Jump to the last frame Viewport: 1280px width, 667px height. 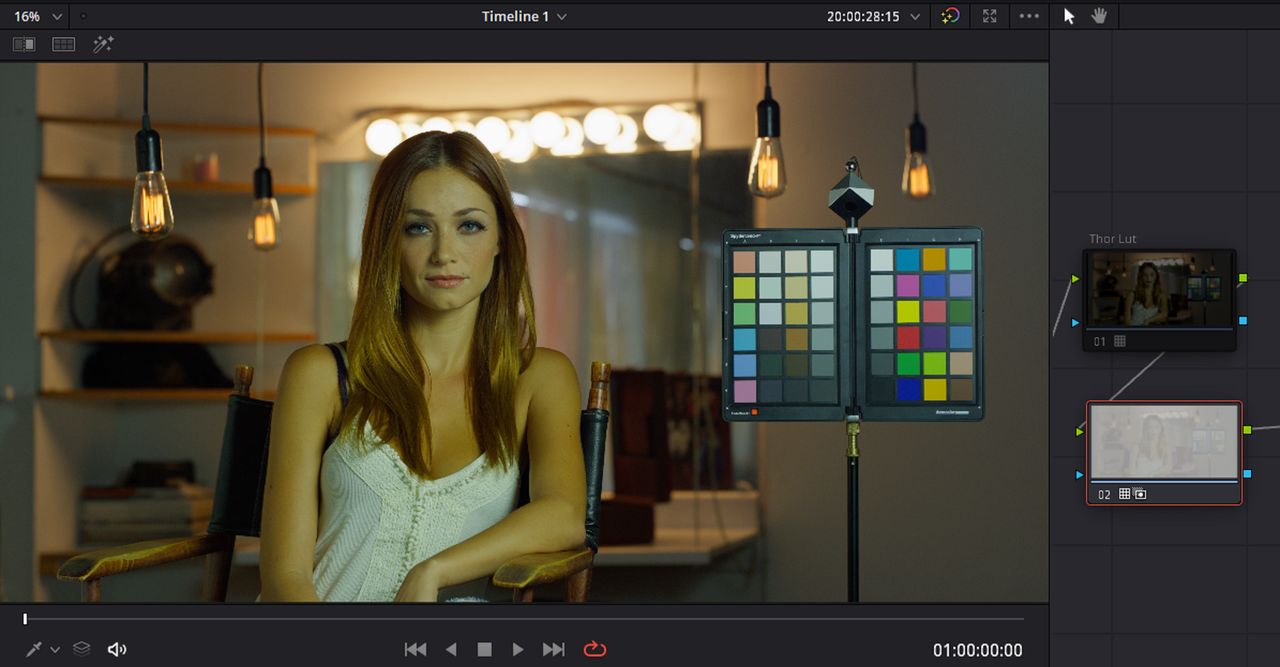(x=553, y=650)
